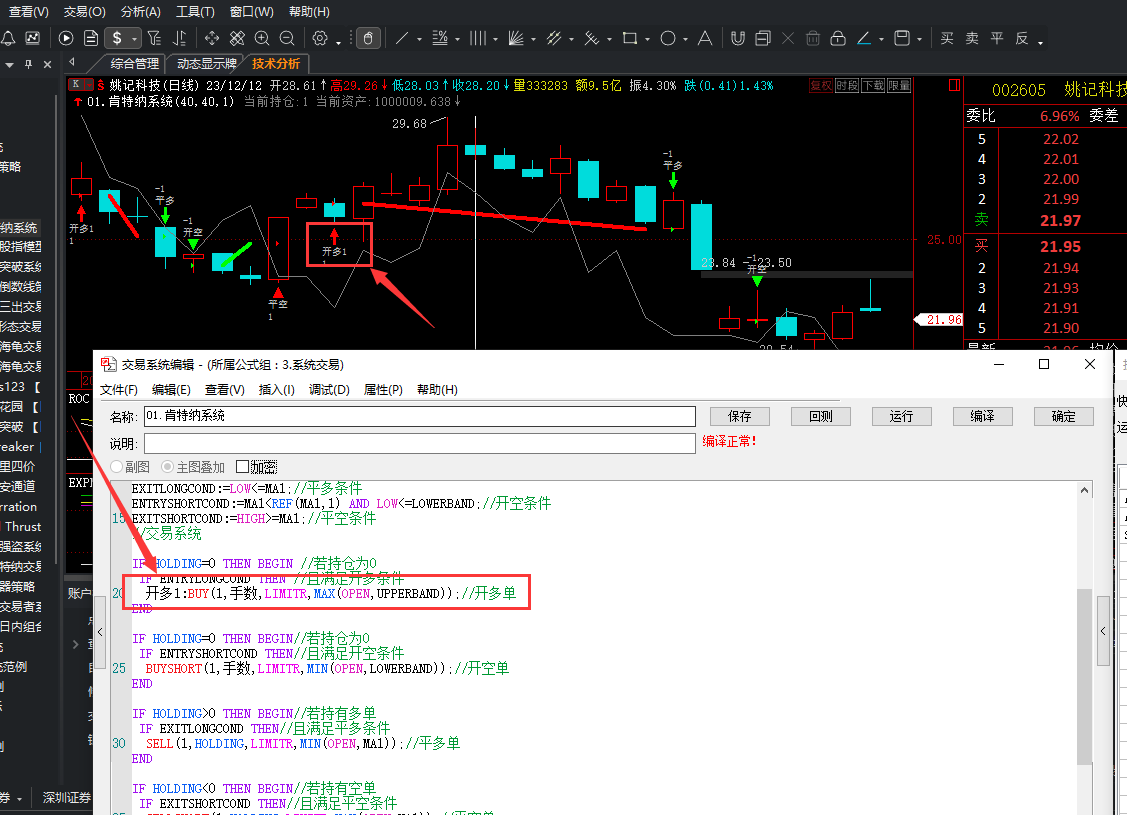Click the padlock lock drawings icon
This screenshot has height=815, width=1127.
coord(838,38)
